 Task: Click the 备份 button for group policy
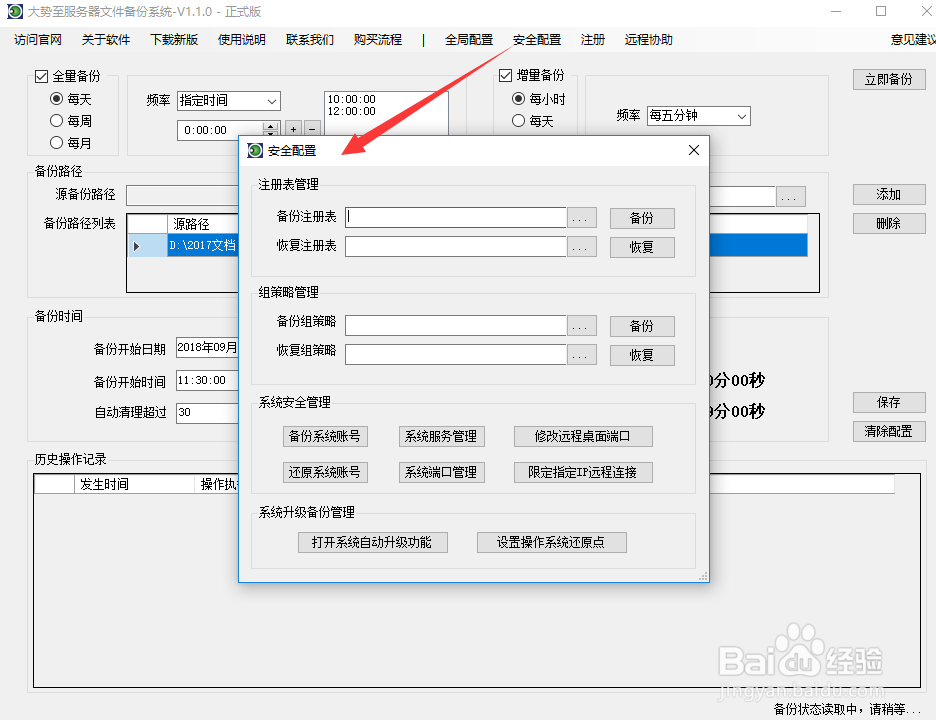[642, 326]
